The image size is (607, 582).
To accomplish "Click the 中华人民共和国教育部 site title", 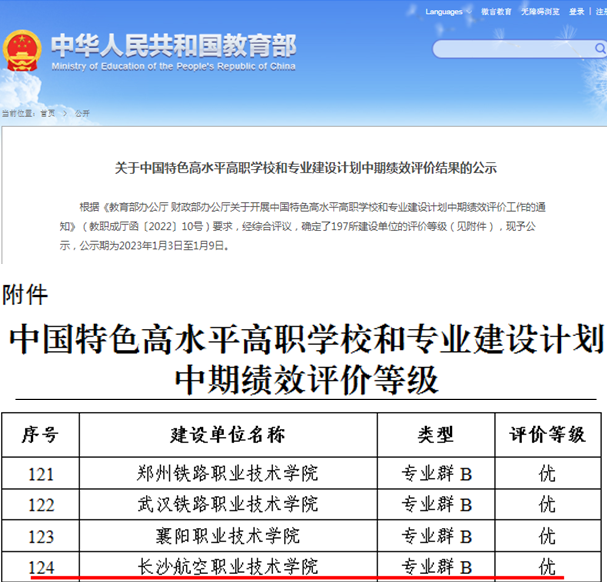I will click(x=172, y=45).
